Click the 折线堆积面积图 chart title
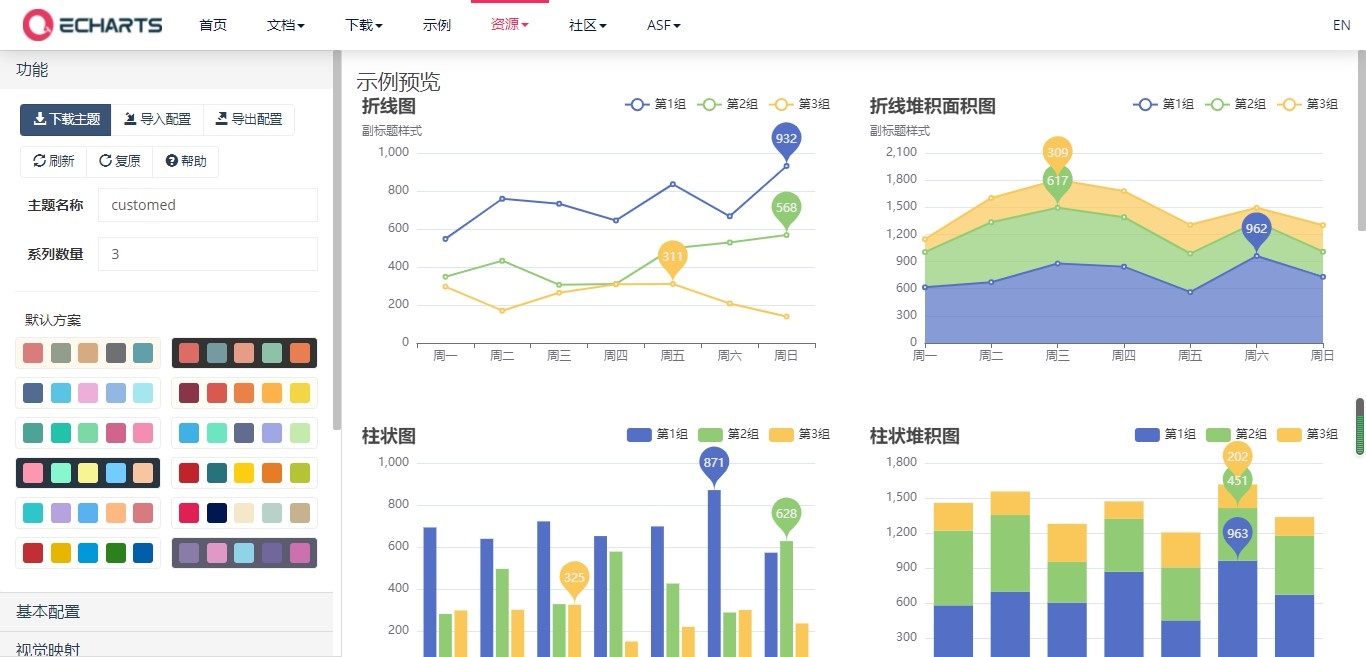 click(x=933, y=106)
